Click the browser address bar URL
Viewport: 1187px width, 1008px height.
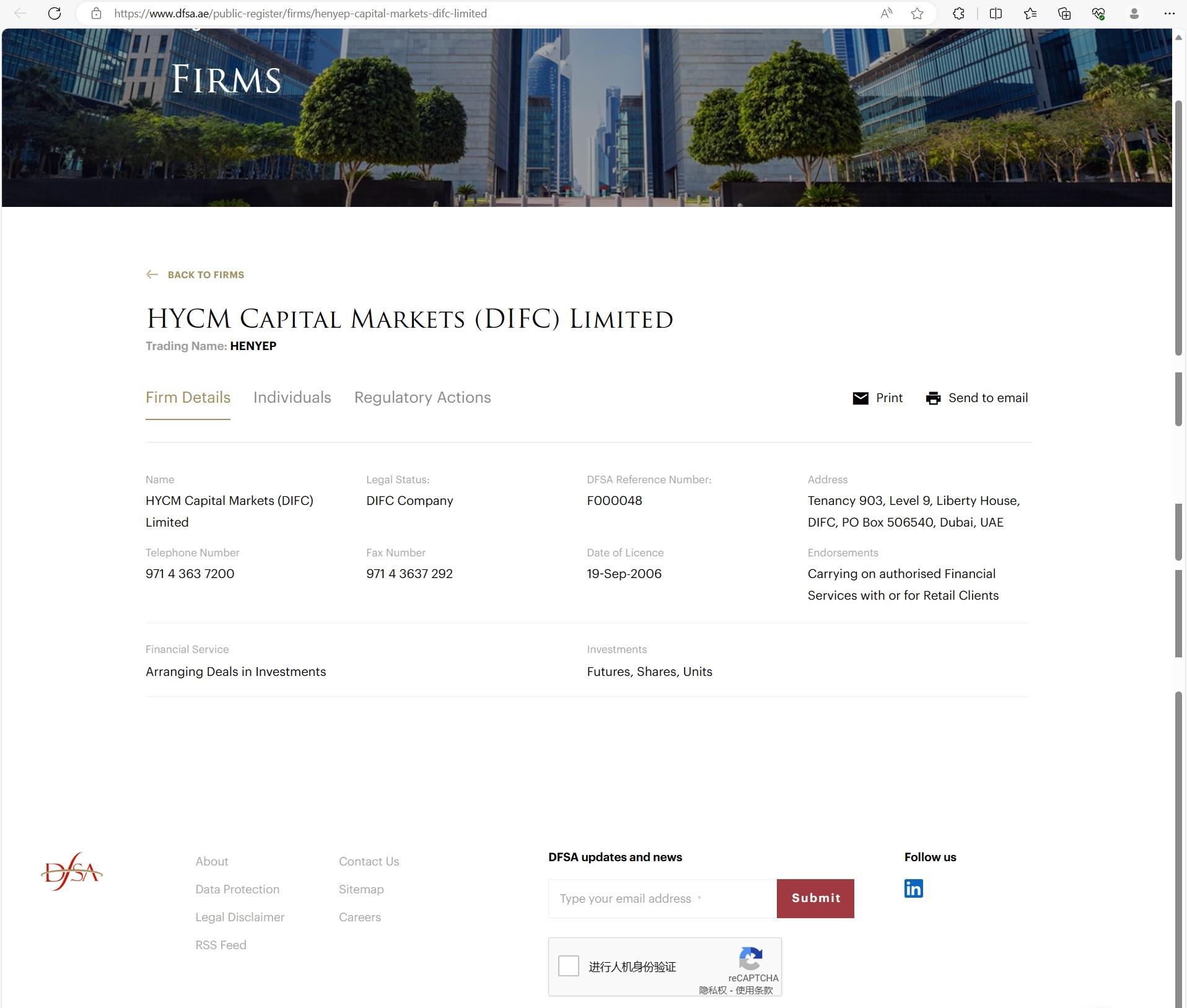point(300,13)
